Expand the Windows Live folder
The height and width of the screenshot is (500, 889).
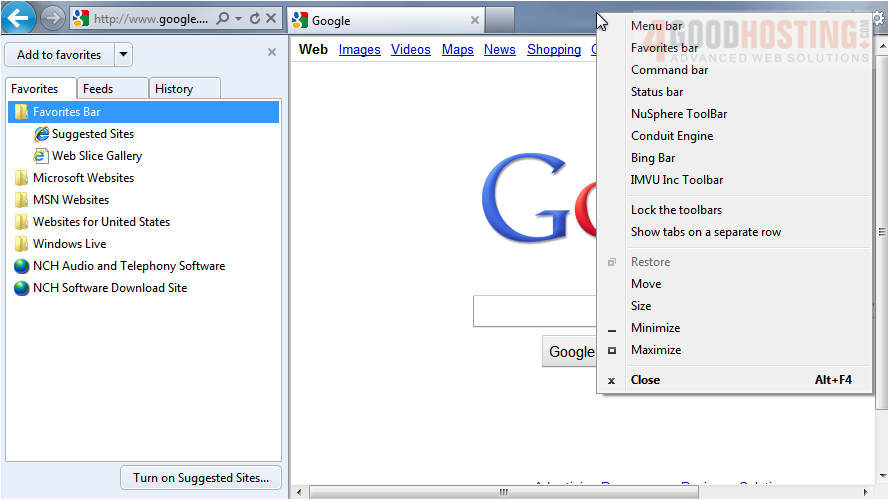[x=69, y=244]
